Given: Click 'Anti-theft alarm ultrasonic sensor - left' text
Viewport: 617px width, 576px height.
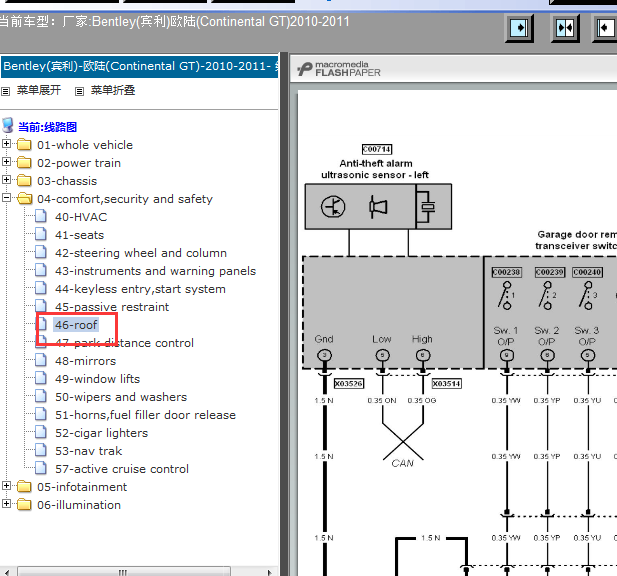Looking at the screenshot, I should coord(375,169).
